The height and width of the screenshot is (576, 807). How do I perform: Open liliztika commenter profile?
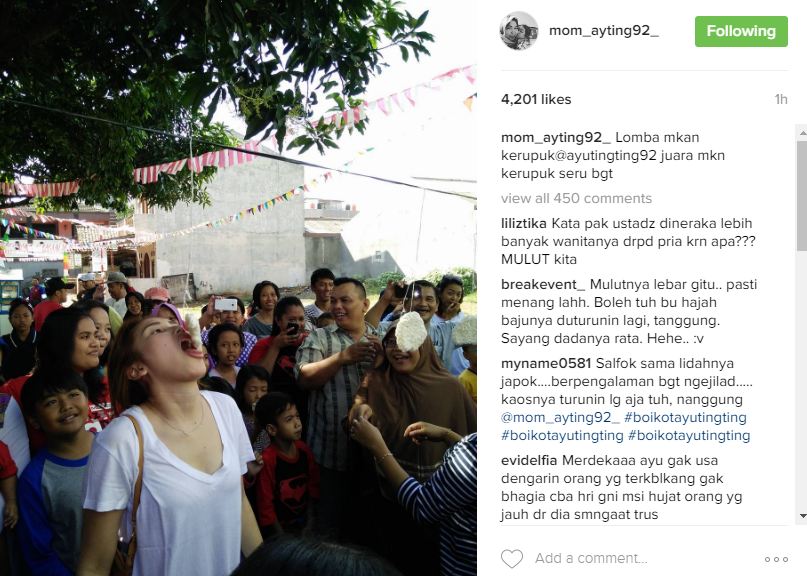[x=523, y=223]
